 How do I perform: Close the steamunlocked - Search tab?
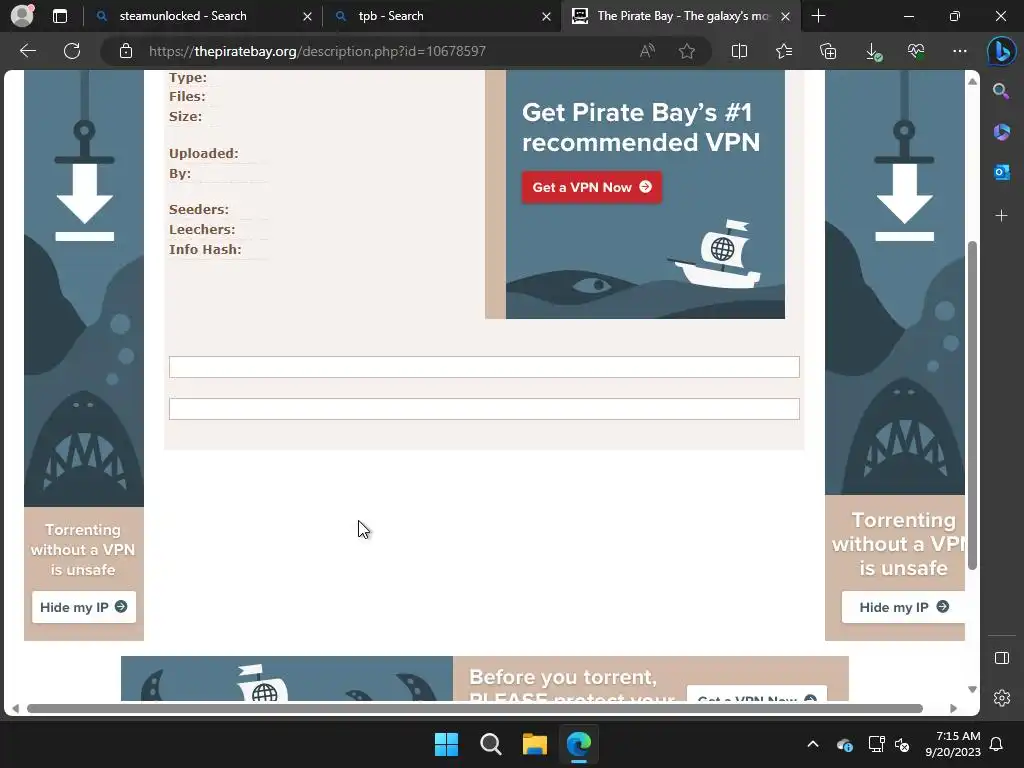pyautogui.click(x=308, y=16)
